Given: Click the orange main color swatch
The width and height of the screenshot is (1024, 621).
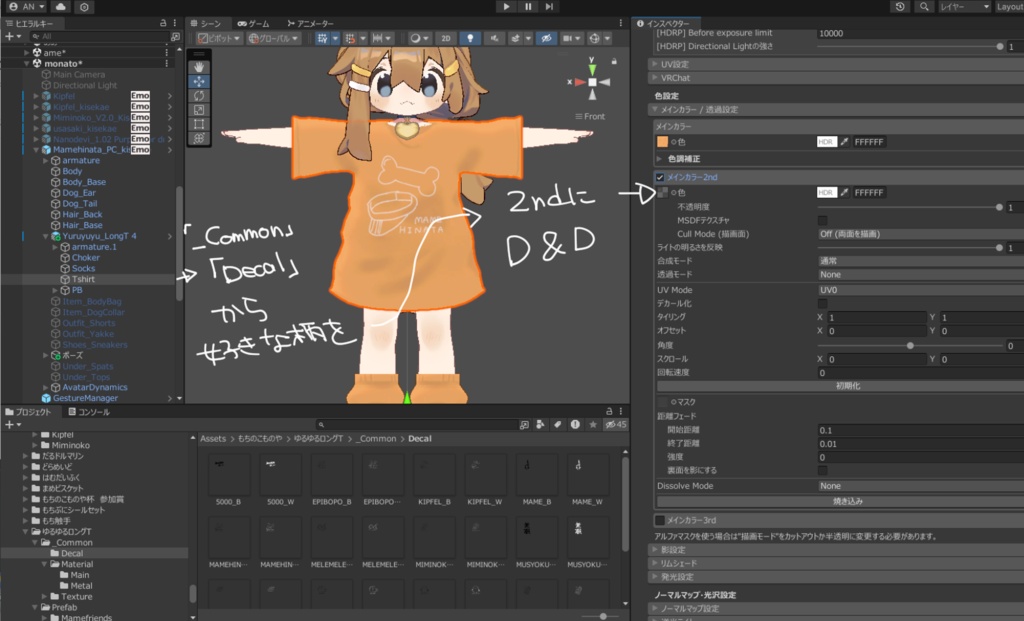Looking at the screenshot, I should click(x=662, y=142).
